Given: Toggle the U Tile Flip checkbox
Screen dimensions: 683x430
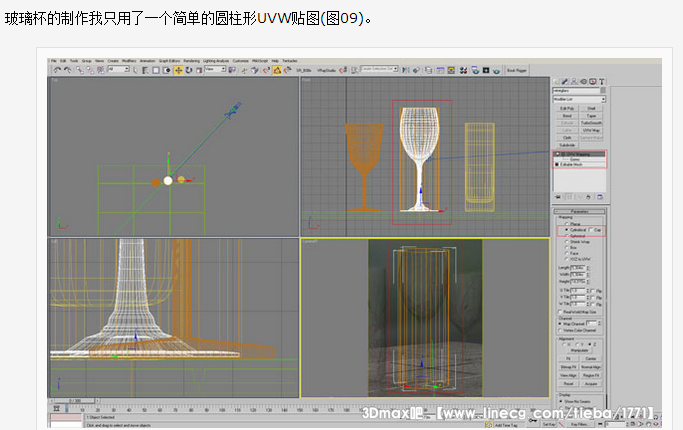Looking at the screenshot, I should pyautogui.click(x=593, y=291).
